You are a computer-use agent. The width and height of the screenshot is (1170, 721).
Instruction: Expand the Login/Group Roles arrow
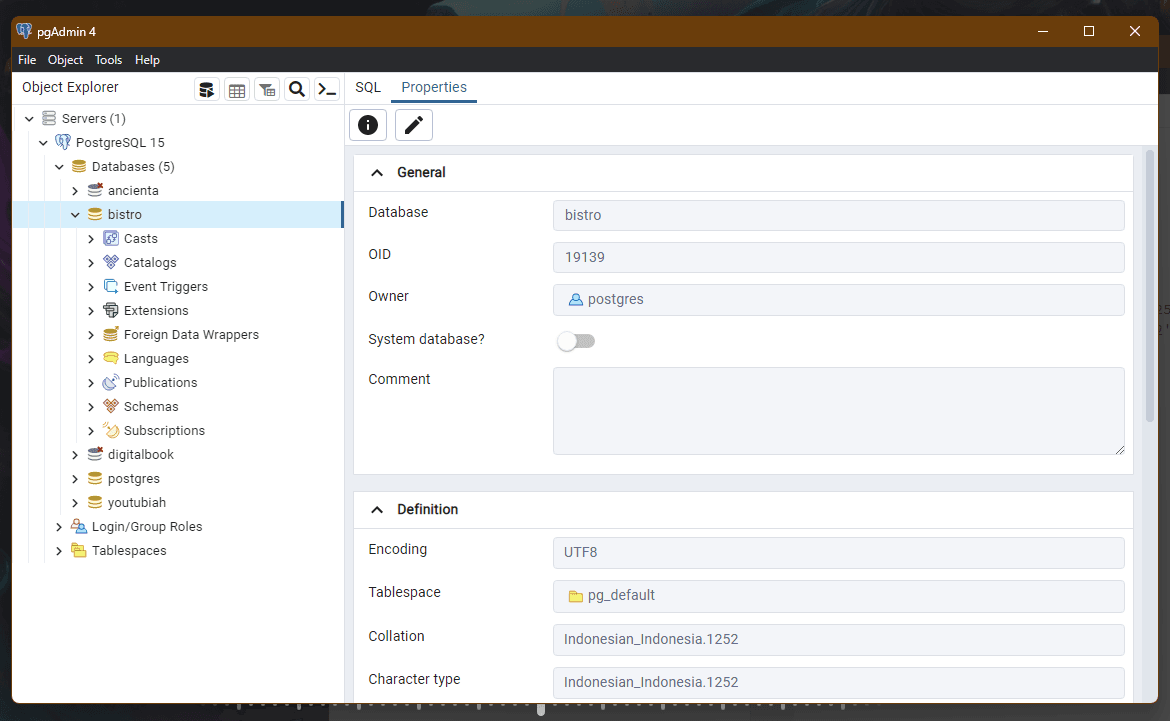pos(59,527)
